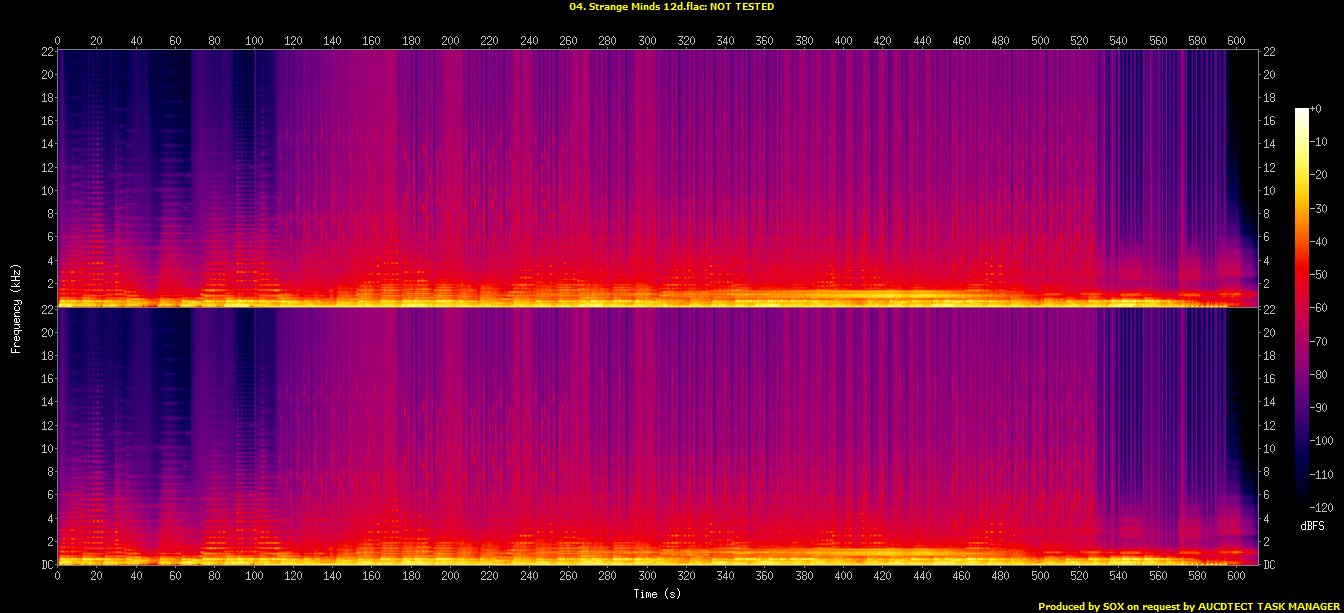Click the DC label on the left frequency axis
The width and height of the screenshot is (1344, 613).
click(x=46, y=564)
